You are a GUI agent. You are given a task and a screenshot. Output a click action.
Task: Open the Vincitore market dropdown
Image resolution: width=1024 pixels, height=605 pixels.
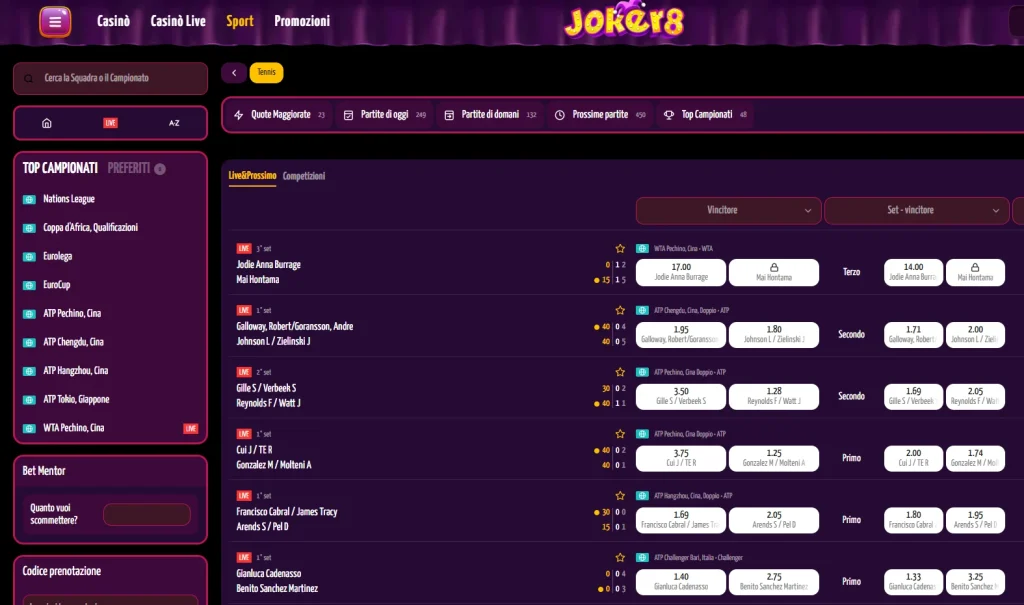pyautogui.click(x=728, y=210)
